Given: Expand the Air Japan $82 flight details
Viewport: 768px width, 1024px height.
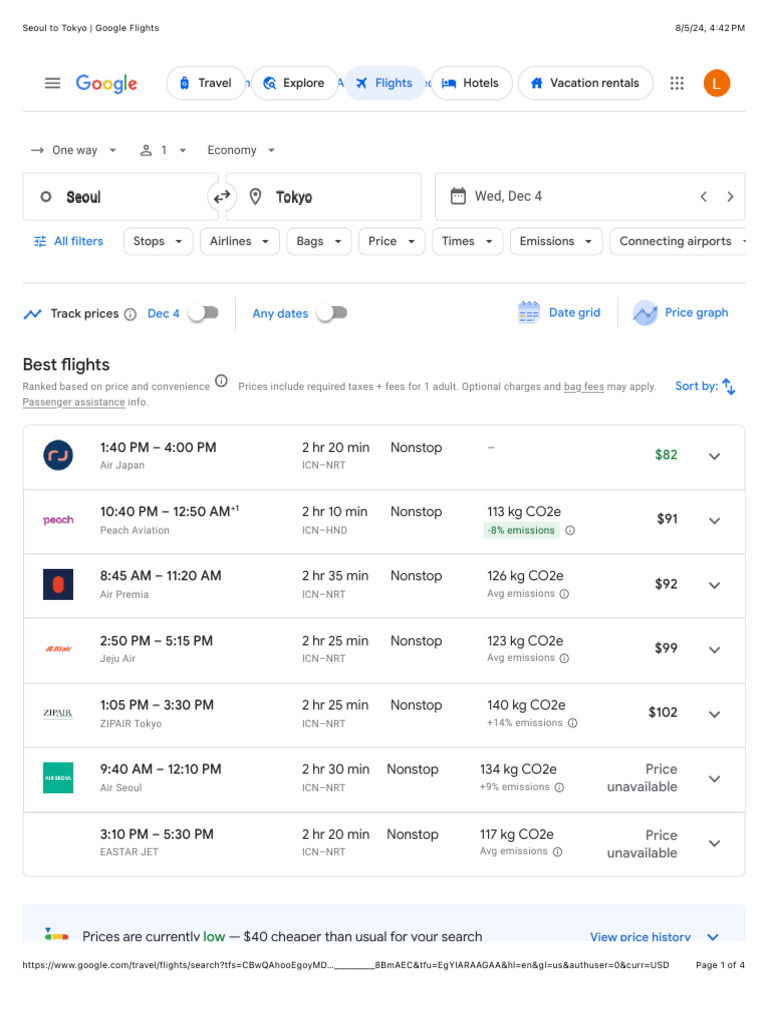Looking at the screenshot, I should (x=714, y=456).
